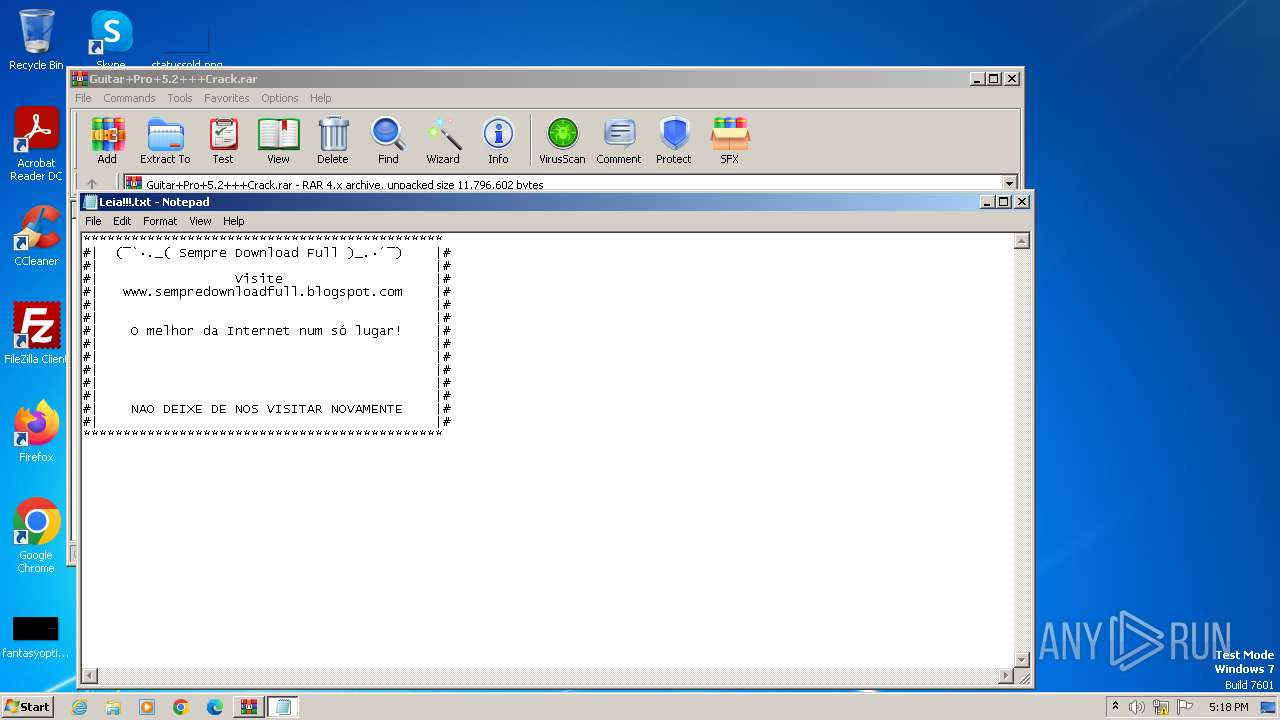1280x720 pixels.
Task: Open Notepad File menu
Action: tap(93, 221)
